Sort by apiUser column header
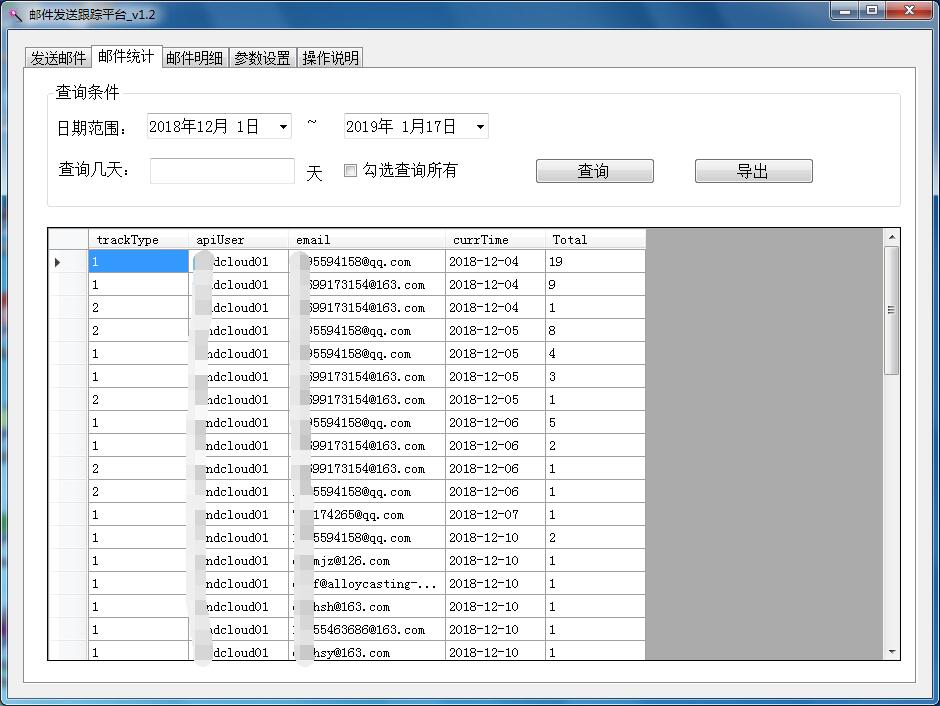The image size is (940, 706). click(239, 240)
